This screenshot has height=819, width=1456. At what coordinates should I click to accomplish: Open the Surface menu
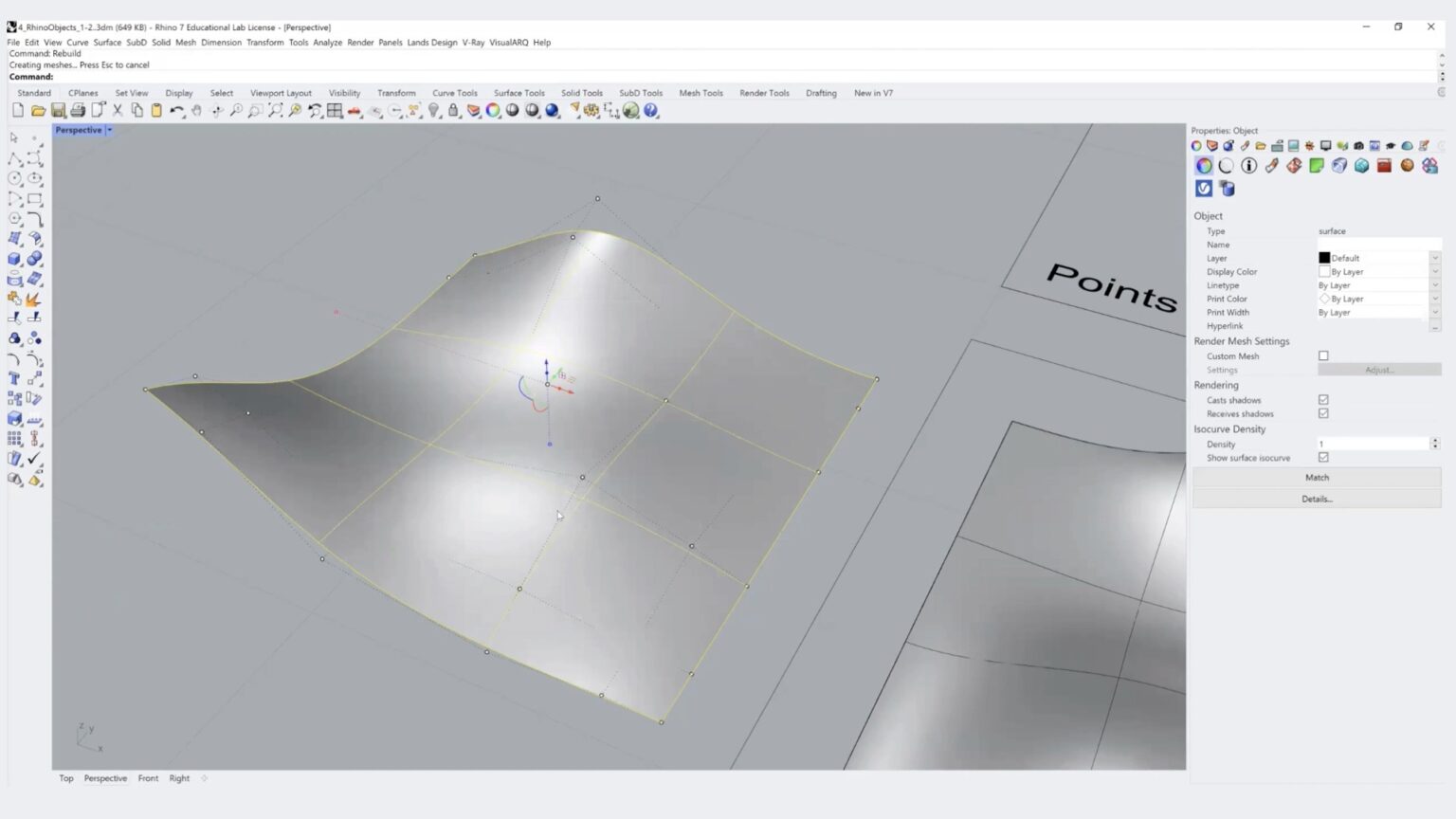[107, 43]
